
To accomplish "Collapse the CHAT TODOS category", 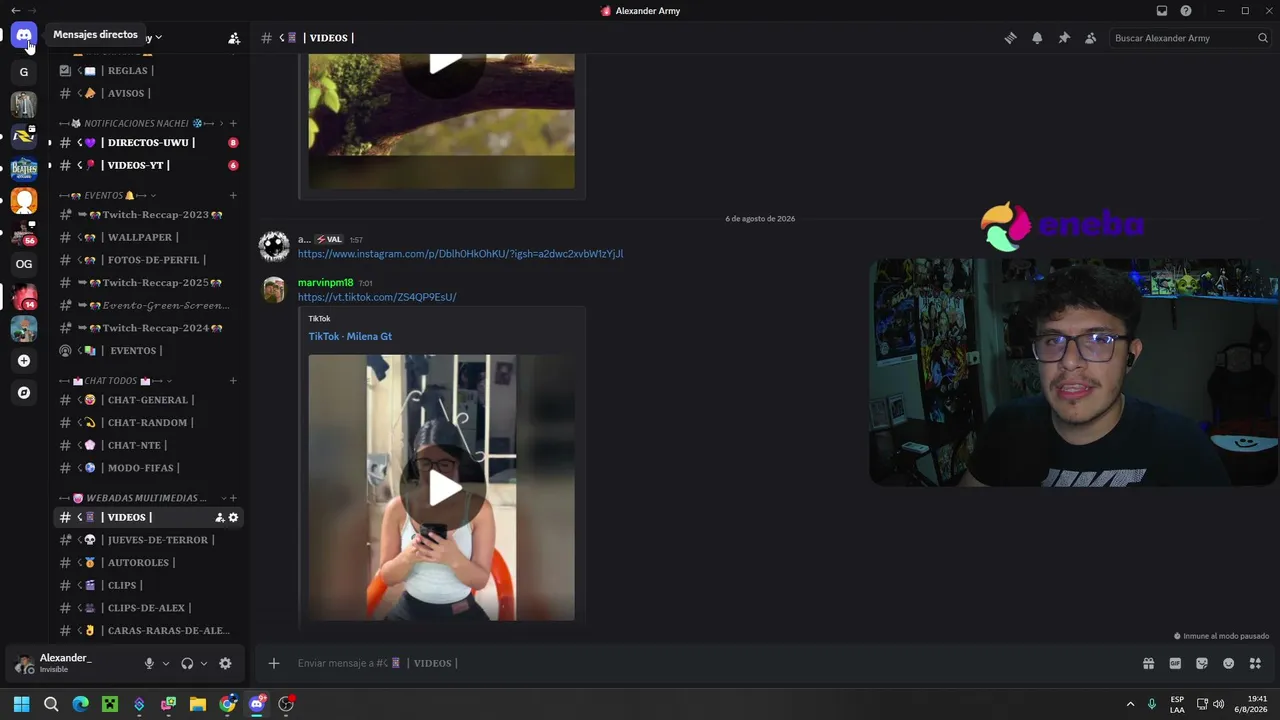I will [115, 381].
